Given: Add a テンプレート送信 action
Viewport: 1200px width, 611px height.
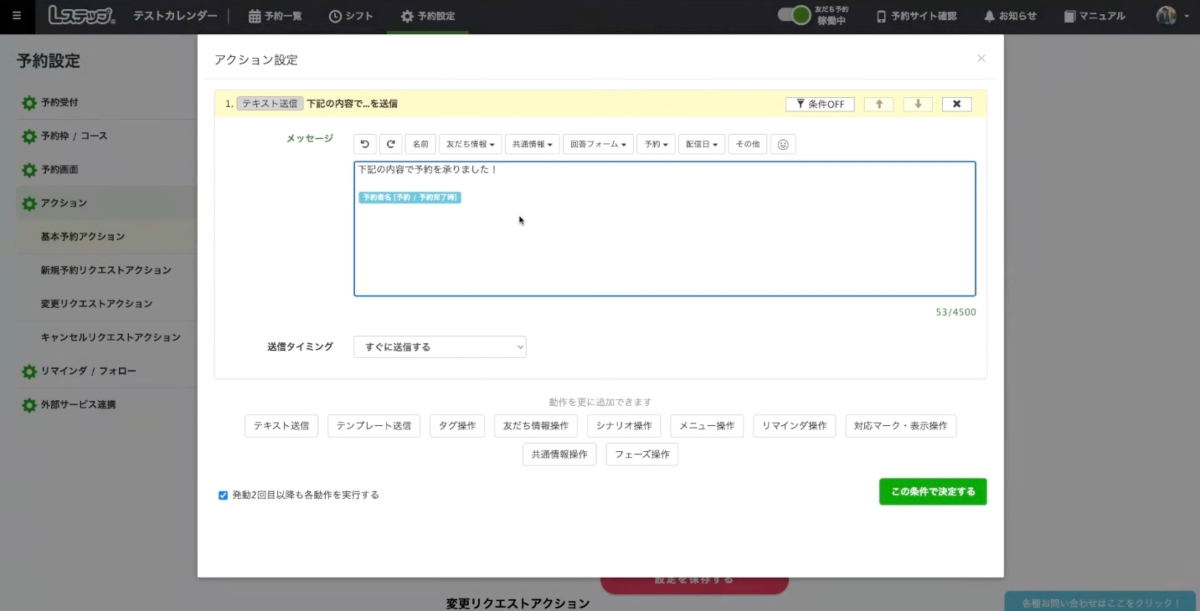Looking at the screenshot, I should (x=374, y=426).
